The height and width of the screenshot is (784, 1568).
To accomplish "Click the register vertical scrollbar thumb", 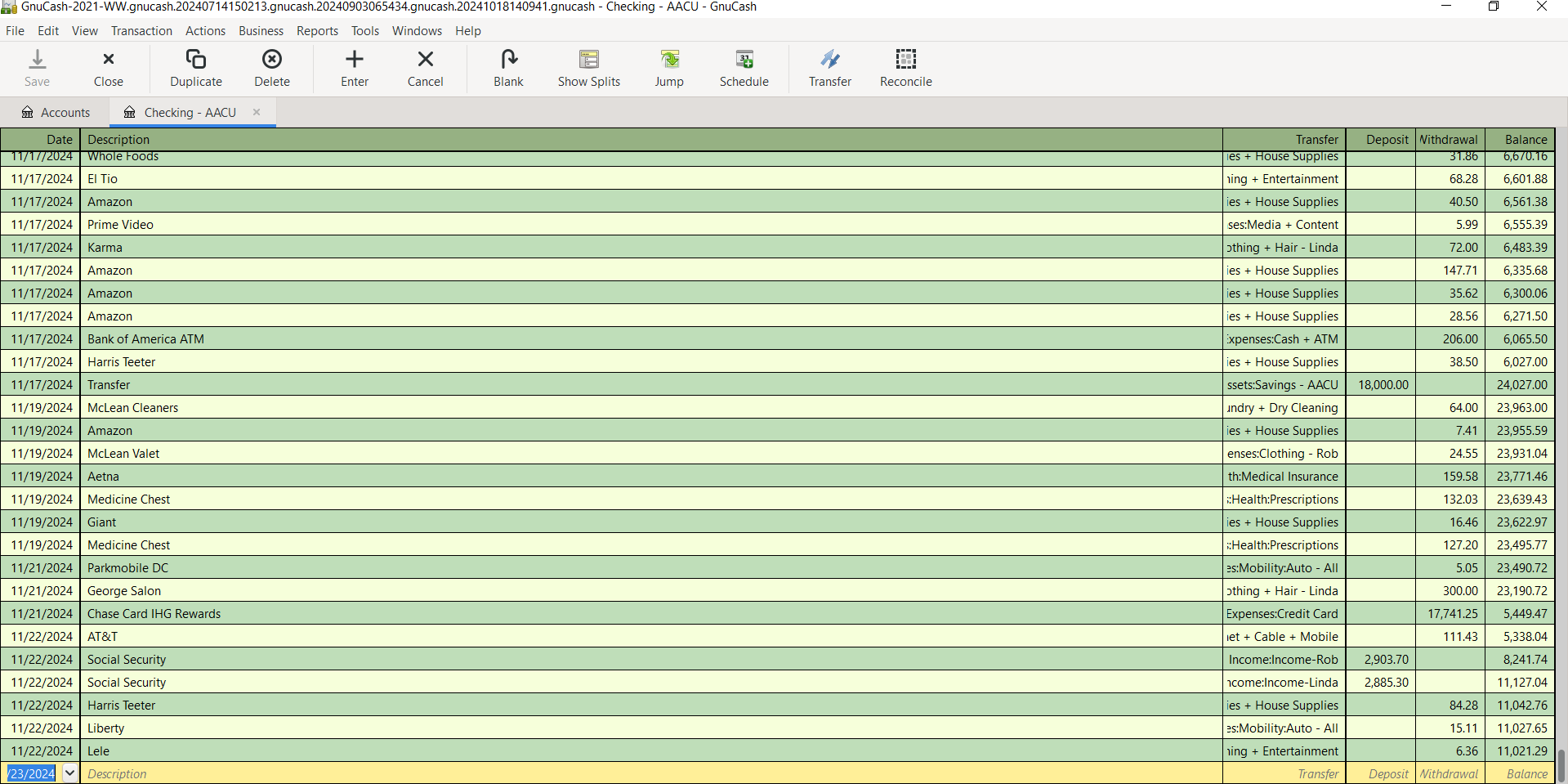I will [x=1561, y=766].
